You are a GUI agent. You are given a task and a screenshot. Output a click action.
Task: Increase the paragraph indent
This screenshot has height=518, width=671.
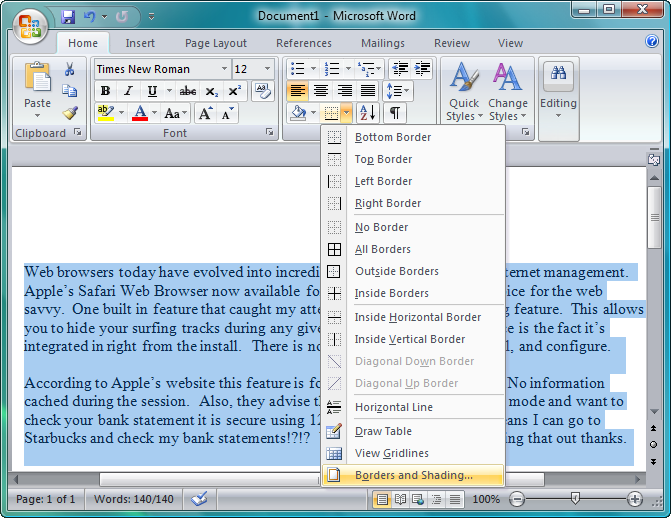(x=422, y=68)
